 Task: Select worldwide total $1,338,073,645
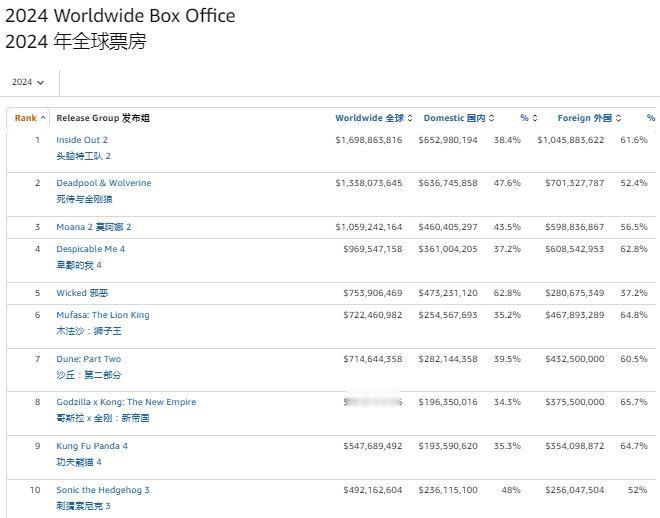(x=369, y=183)
